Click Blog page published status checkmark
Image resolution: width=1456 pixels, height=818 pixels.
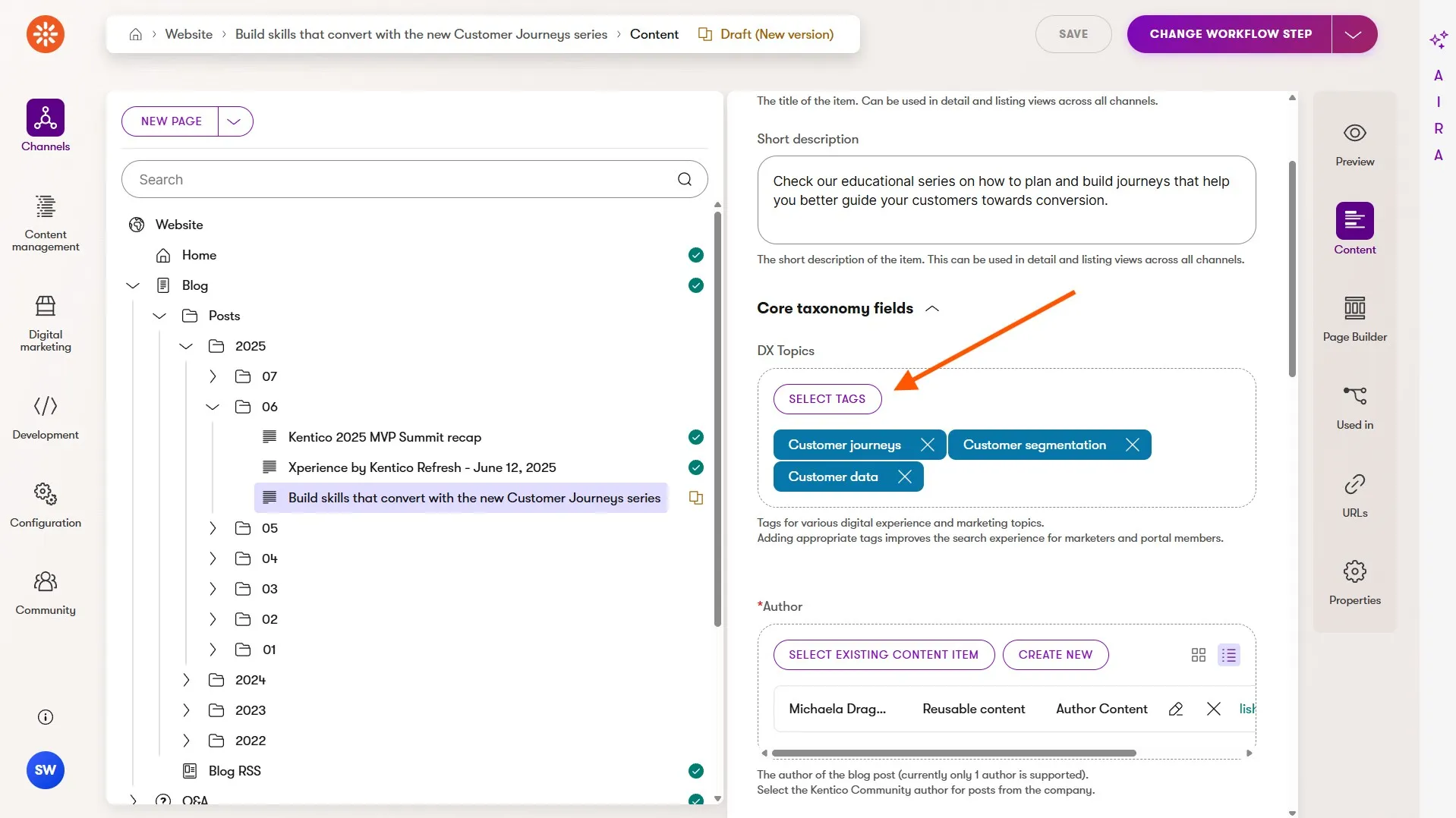pyautogui.click(x=696, y=285)
